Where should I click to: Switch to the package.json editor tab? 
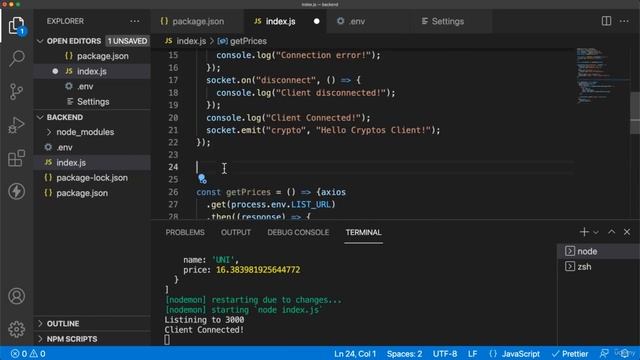point(198,21)
